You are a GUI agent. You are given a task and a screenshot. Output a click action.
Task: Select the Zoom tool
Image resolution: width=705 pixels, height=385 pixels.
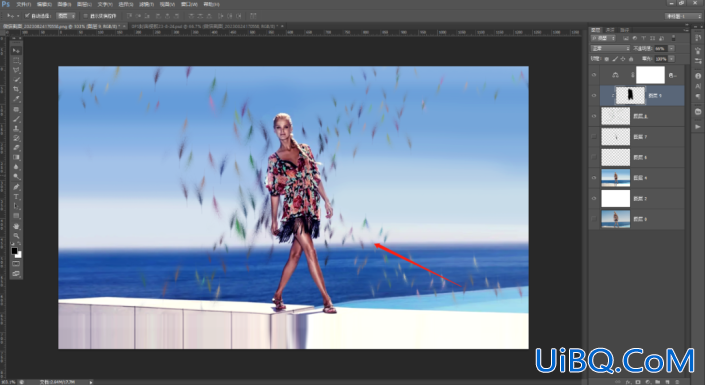16,236
